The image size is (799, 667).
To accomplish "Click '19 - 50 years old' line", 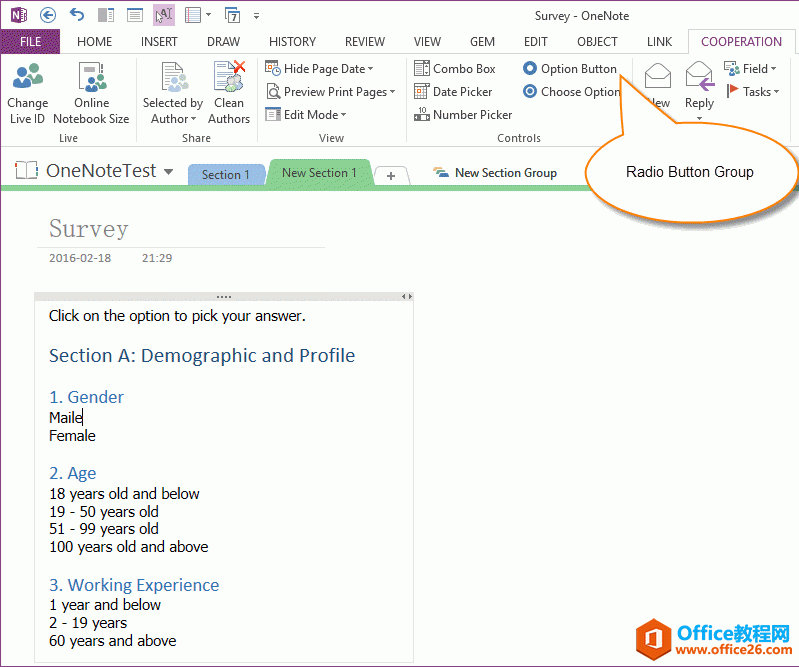I will 104,512.
